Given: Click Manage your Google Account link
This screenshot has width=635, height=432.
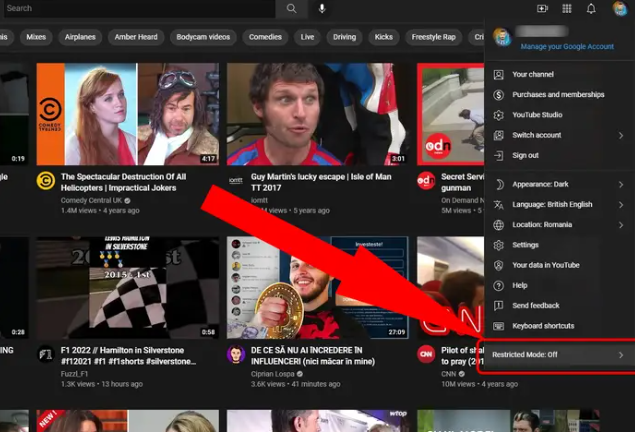Looking at the screenshot, I should click(x=567, y=47).
